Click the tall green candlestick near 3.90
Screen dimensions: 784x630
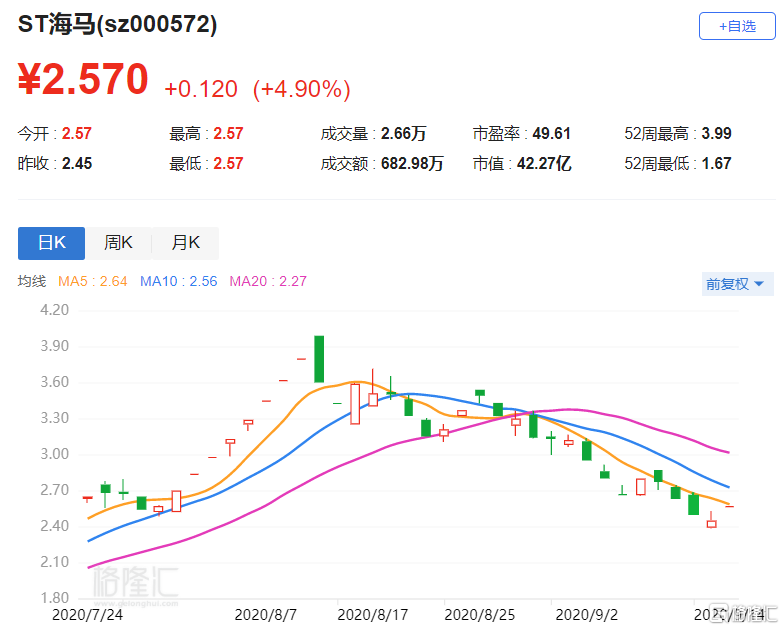point(319,359)
